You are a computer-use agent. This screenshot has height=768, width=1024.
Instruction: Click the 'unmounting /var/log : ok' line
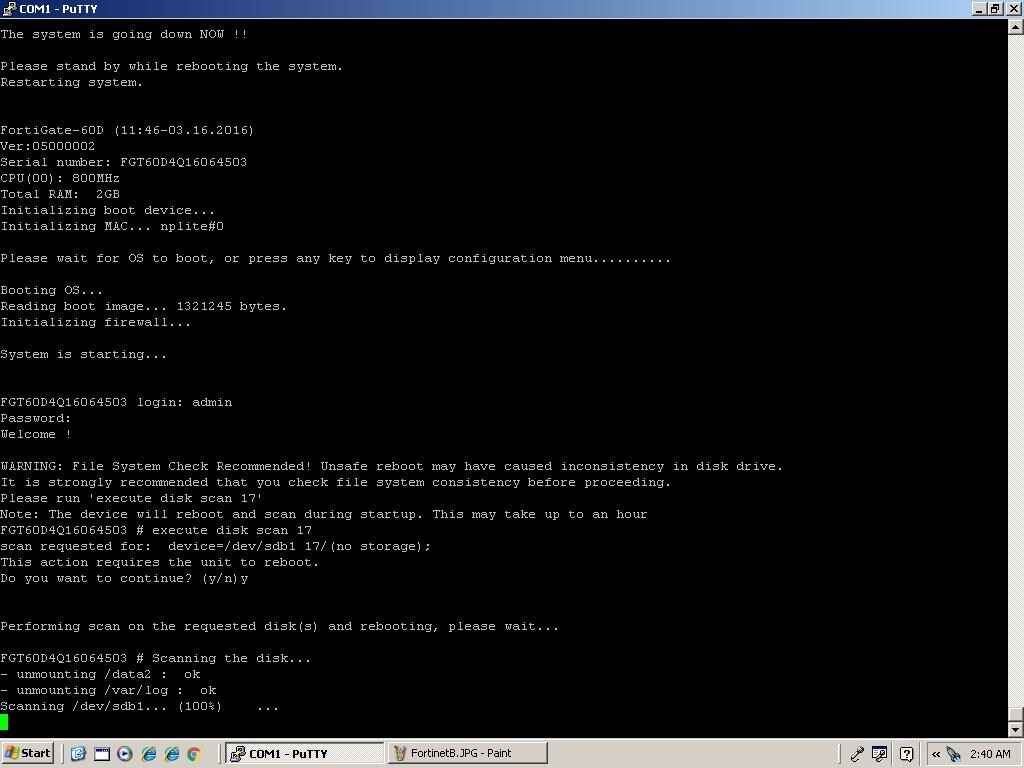point(108,690)
